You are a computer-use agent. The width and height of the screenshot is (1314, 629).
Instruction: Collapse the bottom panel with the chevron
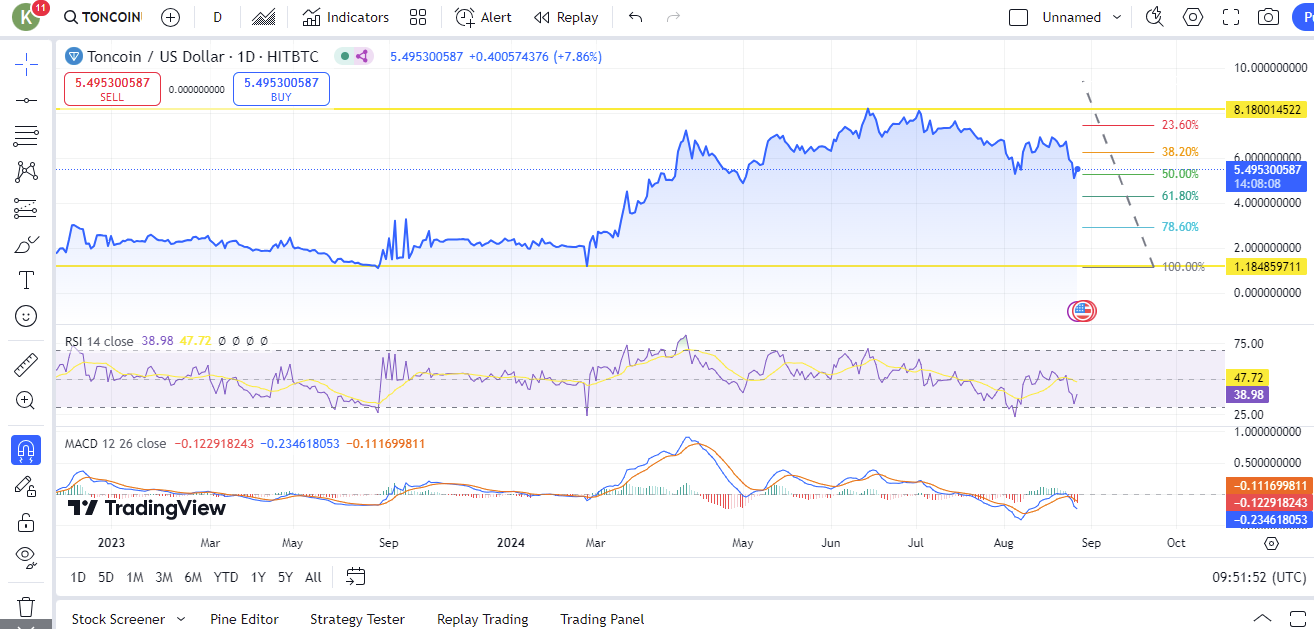(1263, 618)
